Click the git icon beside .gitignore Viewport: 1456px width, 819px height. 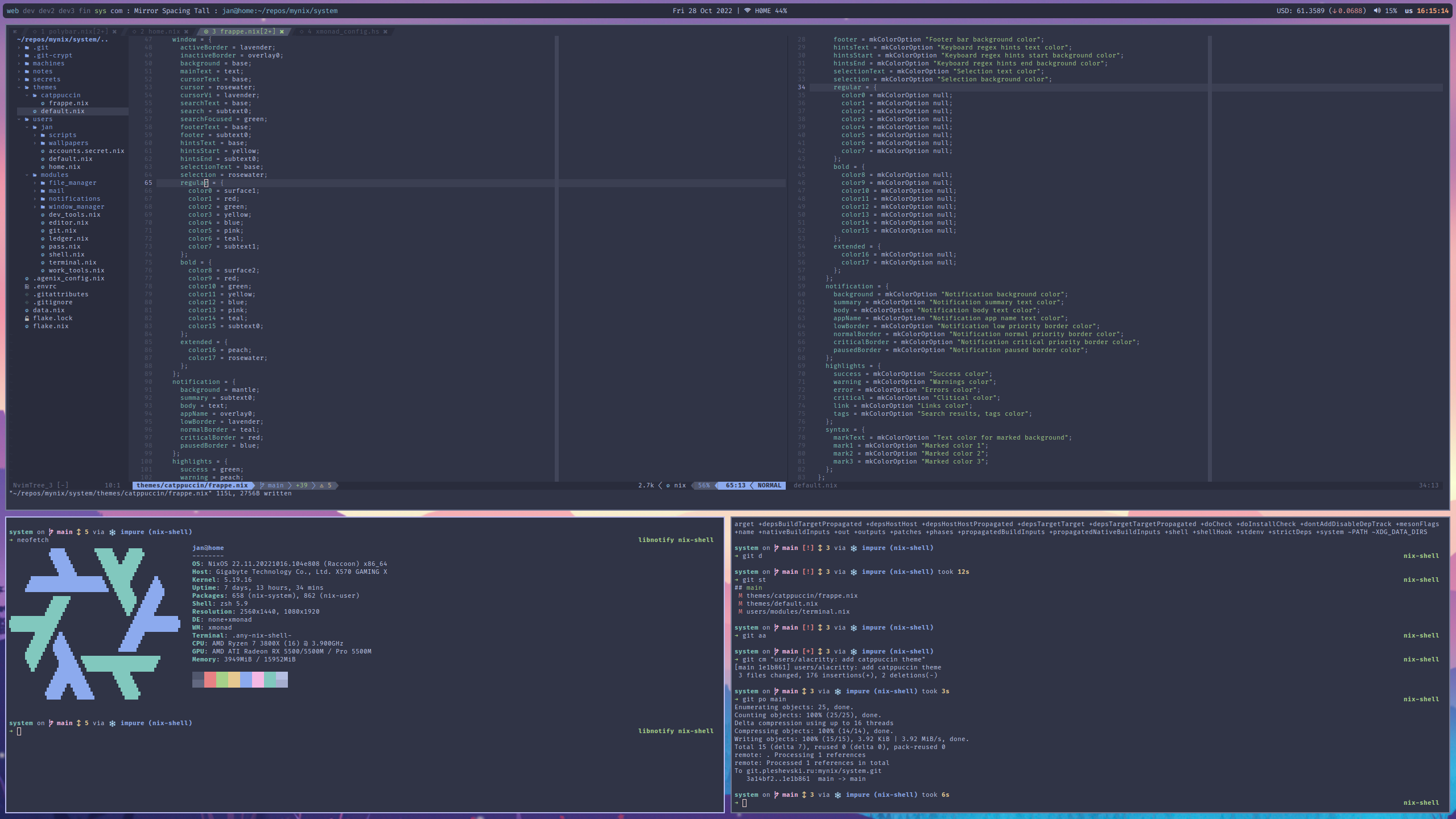[27, 303]
